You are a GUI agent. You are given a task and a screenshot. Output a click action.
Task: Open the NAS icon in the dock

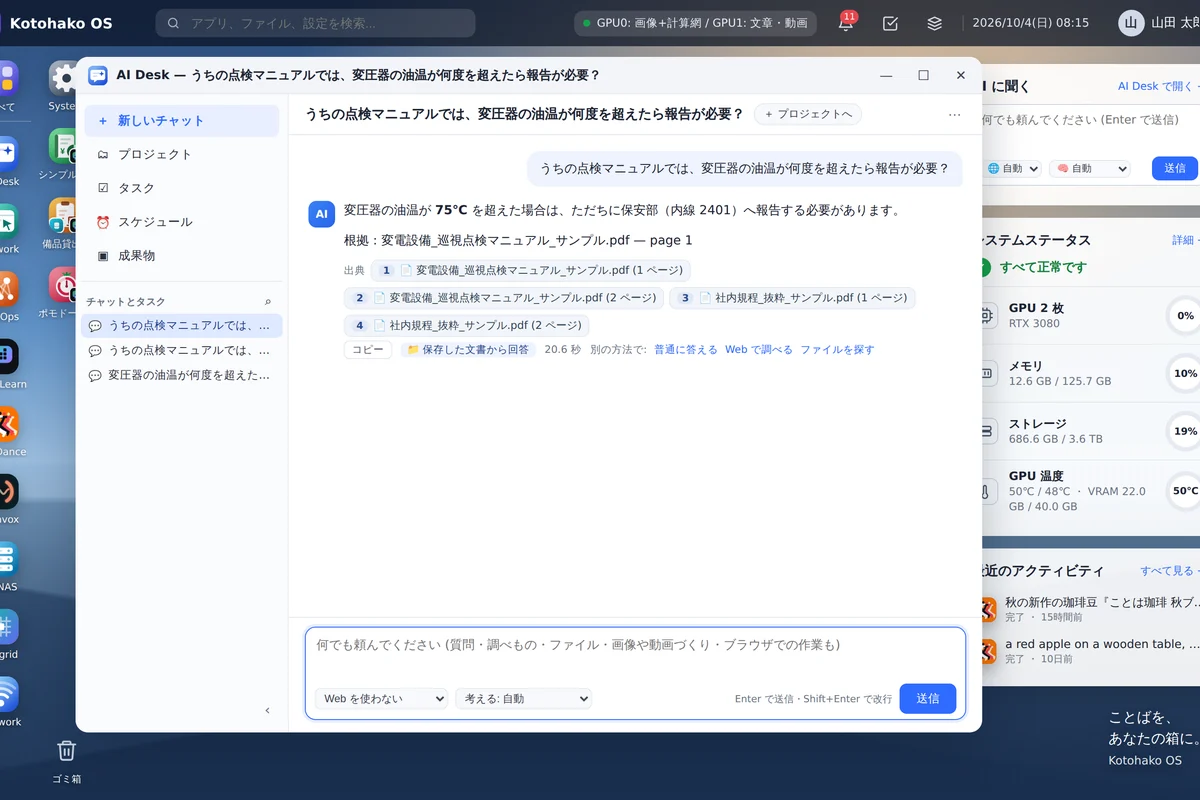(7, 559)
